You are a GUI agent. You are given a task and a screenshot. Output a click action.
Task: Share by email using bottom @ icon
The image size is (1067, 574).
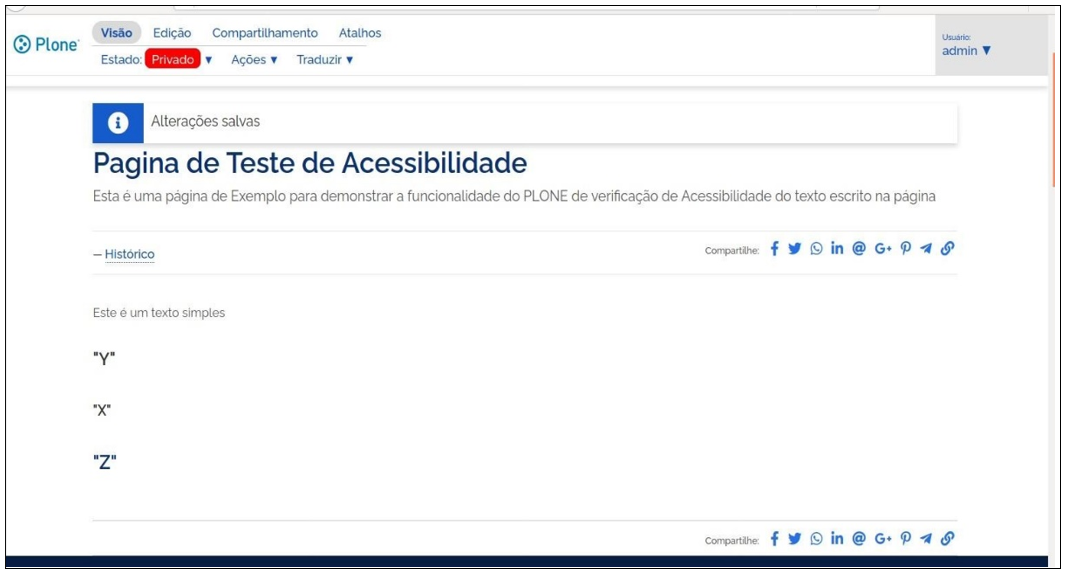click(x=859, y=539)
